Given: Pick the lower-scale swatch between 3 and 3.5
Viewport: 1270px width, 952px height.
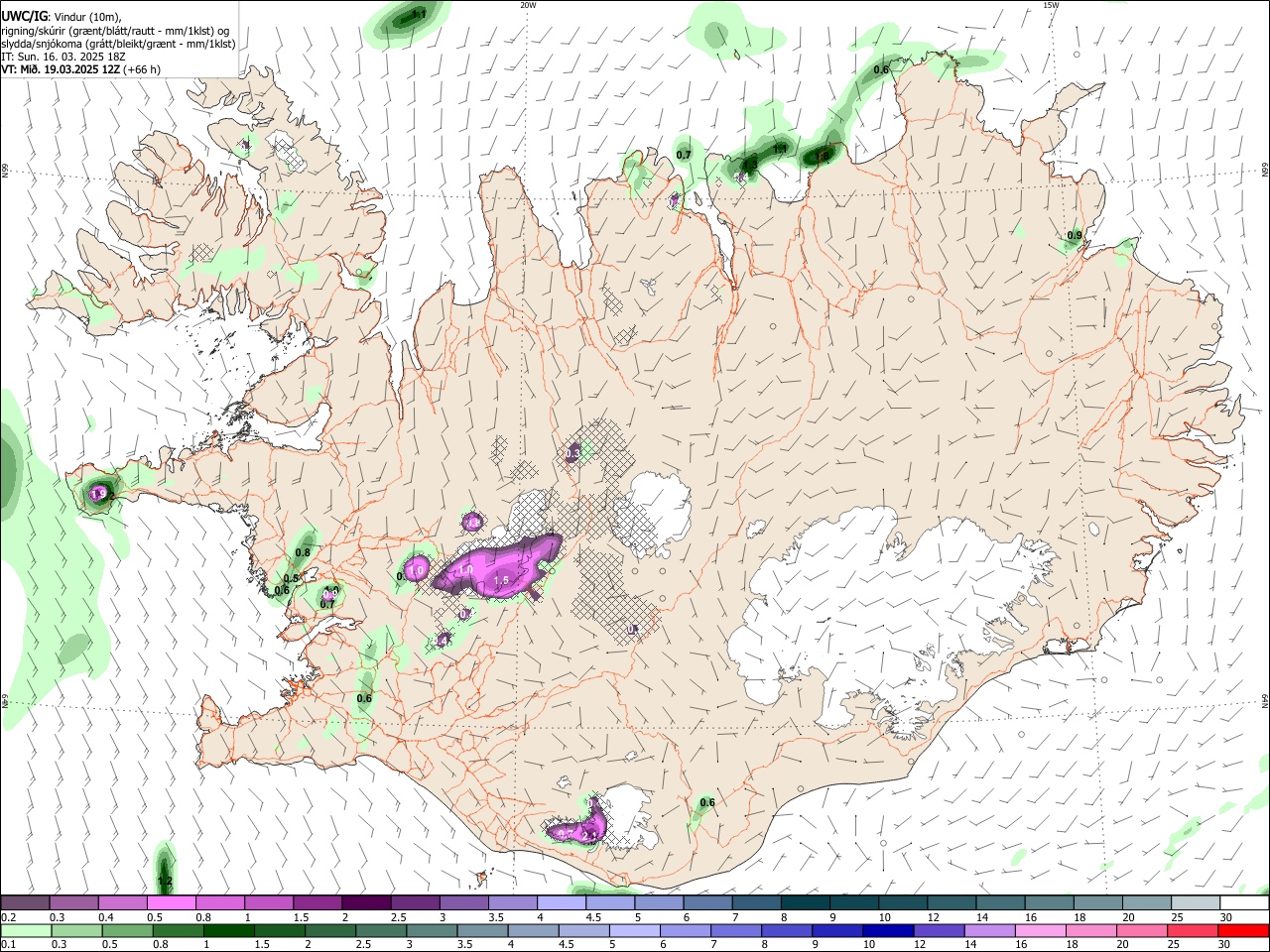Looking at the screenshot, I should (x=433, y=930).
